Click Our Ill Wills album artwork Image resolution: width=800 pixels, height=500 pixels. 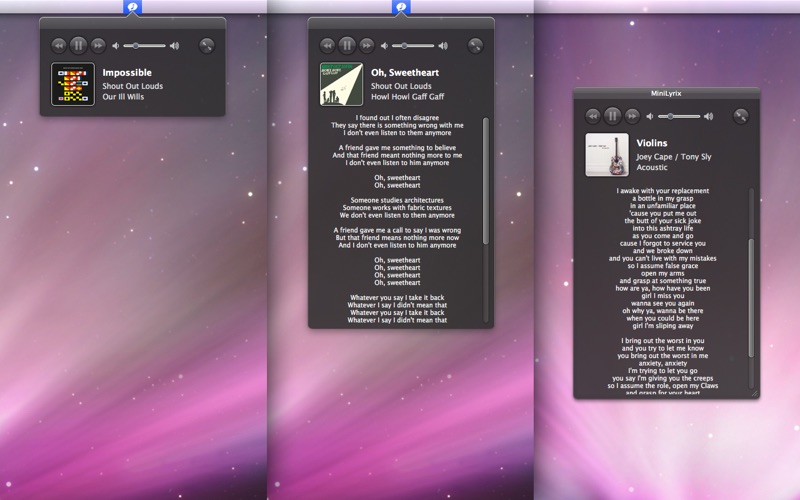[73, 84]
